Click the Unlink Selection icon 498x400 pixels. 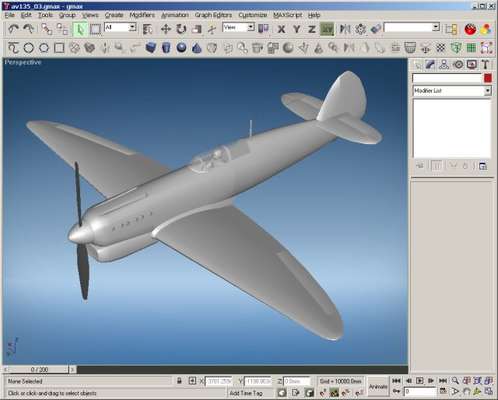62,29
